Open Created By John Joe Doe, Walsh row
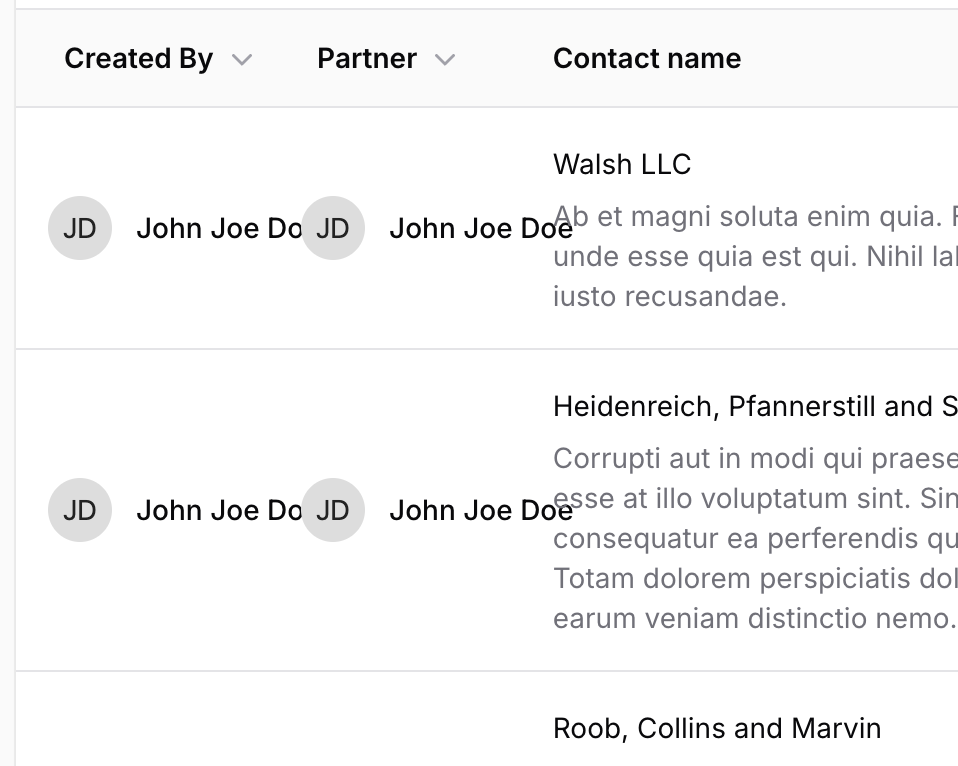The width and height of the screenshot is (958, 766). tap(218, 229)
